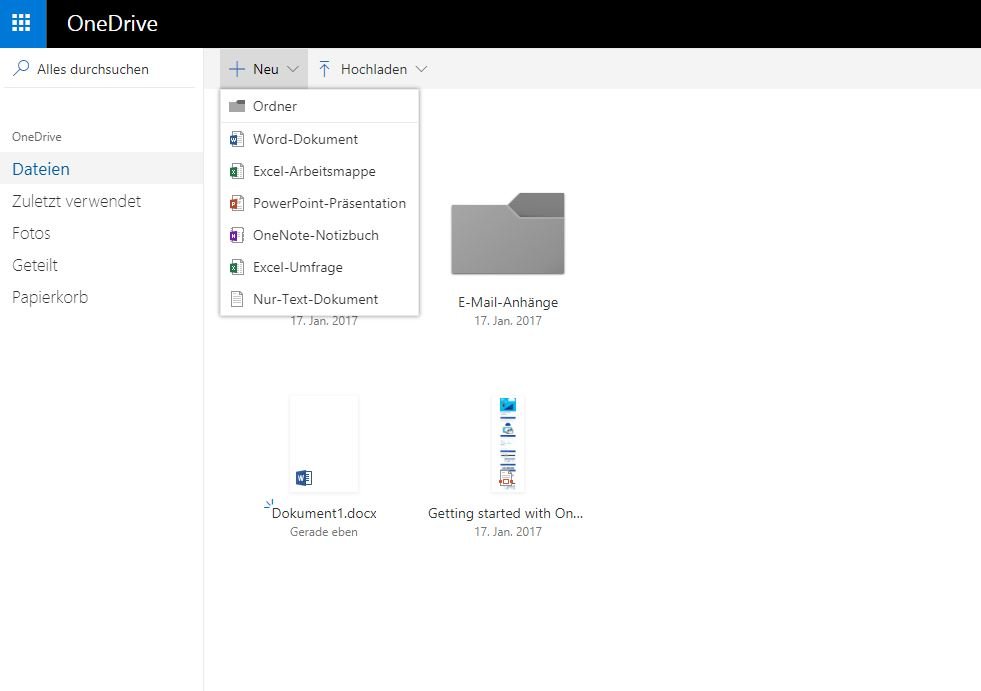Image resolution: width=981 pixels, height=691 pixels.
Task: Open the Getting started with On... thumbnail
Action: pyautogui.click(x=507, y=443)
